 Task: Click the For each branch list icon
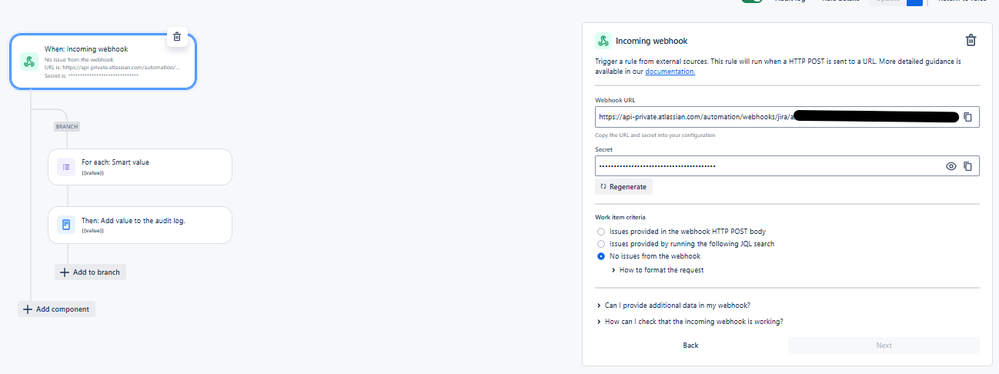[x=66, y=168]
